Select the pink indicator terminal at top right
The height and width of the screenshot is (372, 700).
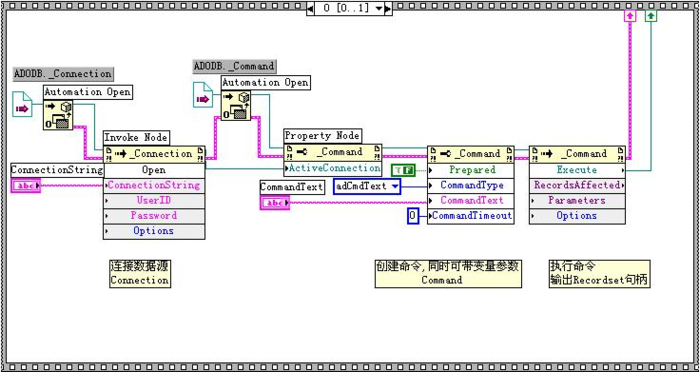pyautogui.click(x=629, y=16)
